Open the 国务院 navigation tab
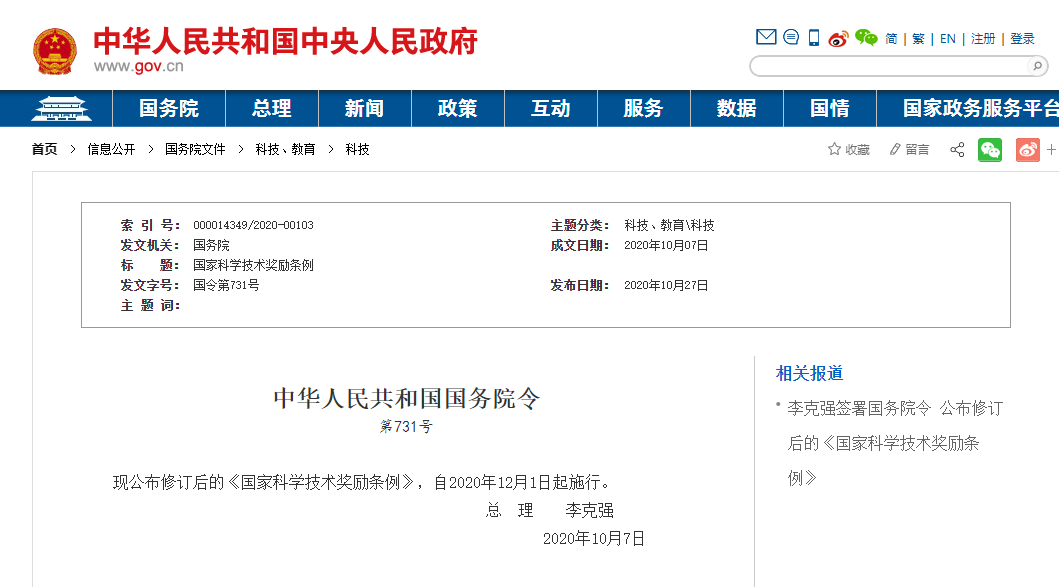 [168, 108]
